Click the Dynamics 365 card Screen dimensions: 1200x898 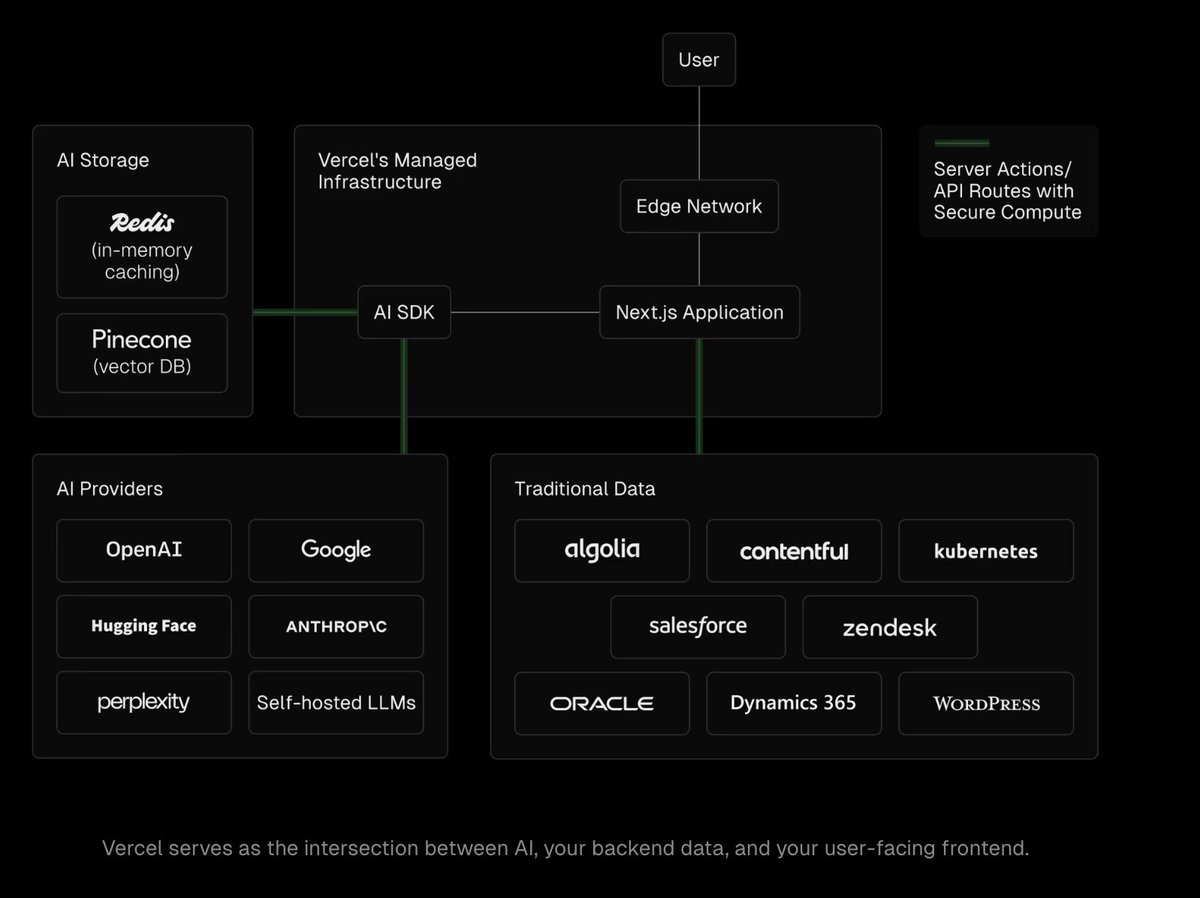point(794,702)
